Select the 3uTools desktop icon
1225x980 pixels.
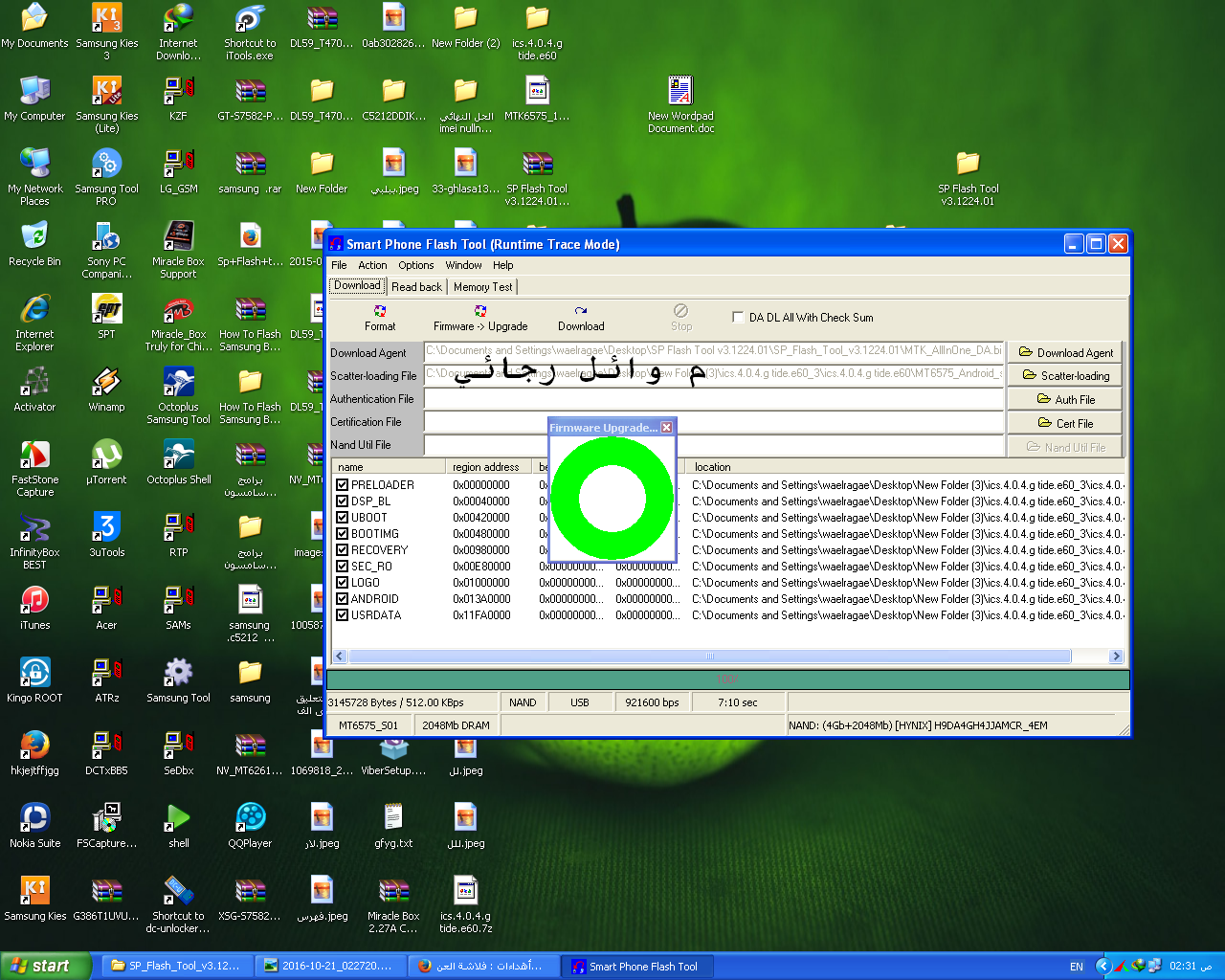click(106, 536)
